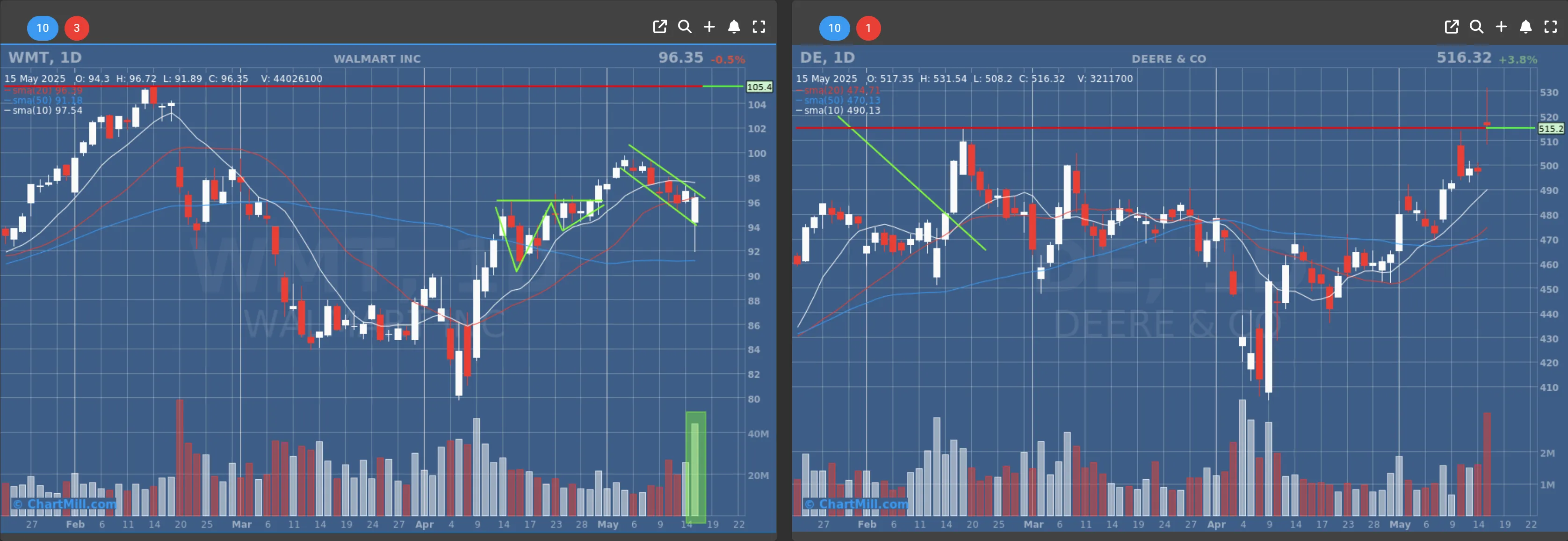Expand WMT chart to fullscreen
Image resolution: width=1568 pixels, height=541 pixels.
pos(759,27)
